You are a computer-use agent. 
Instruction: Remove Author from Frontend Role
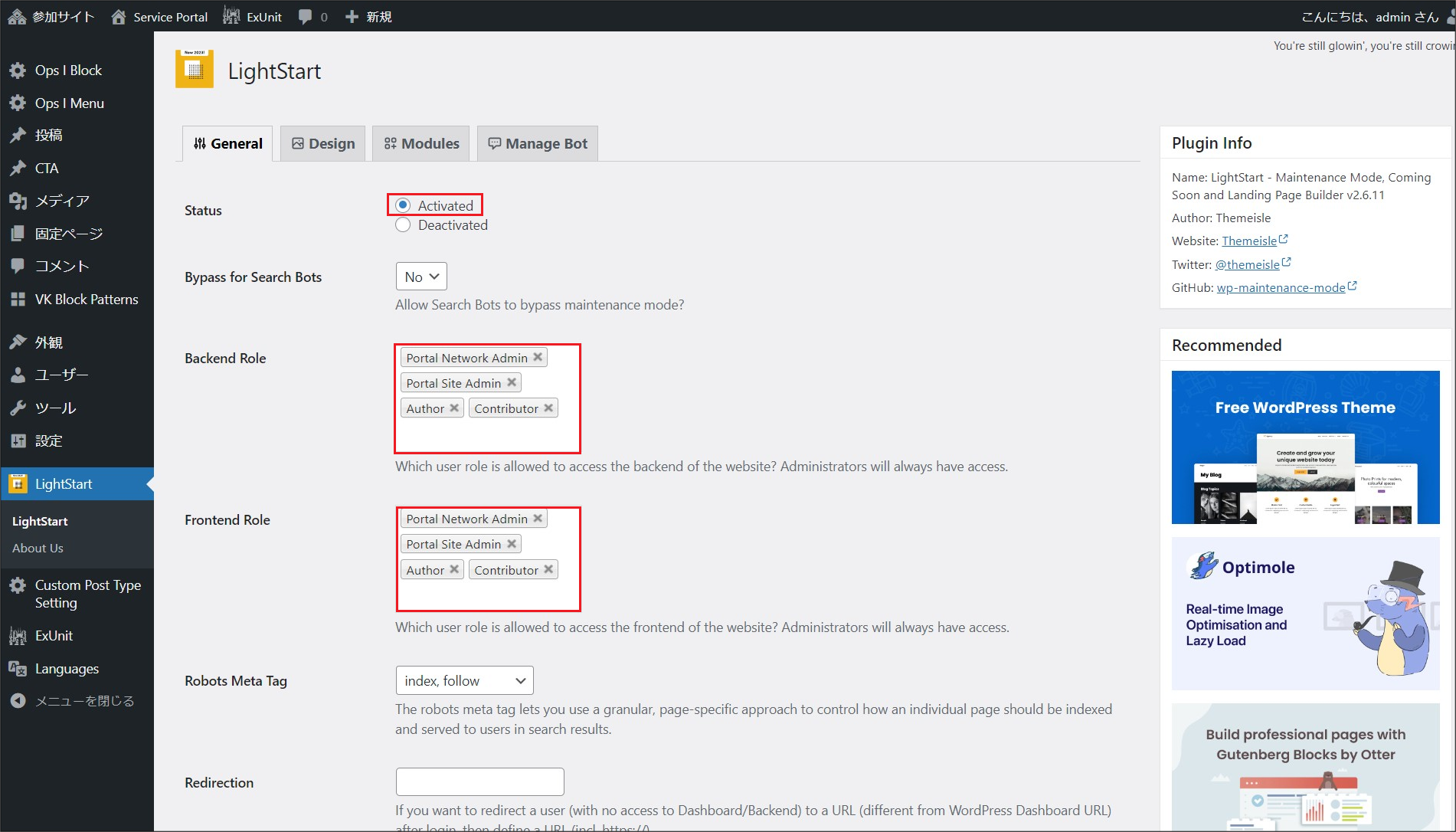point(454,569)
